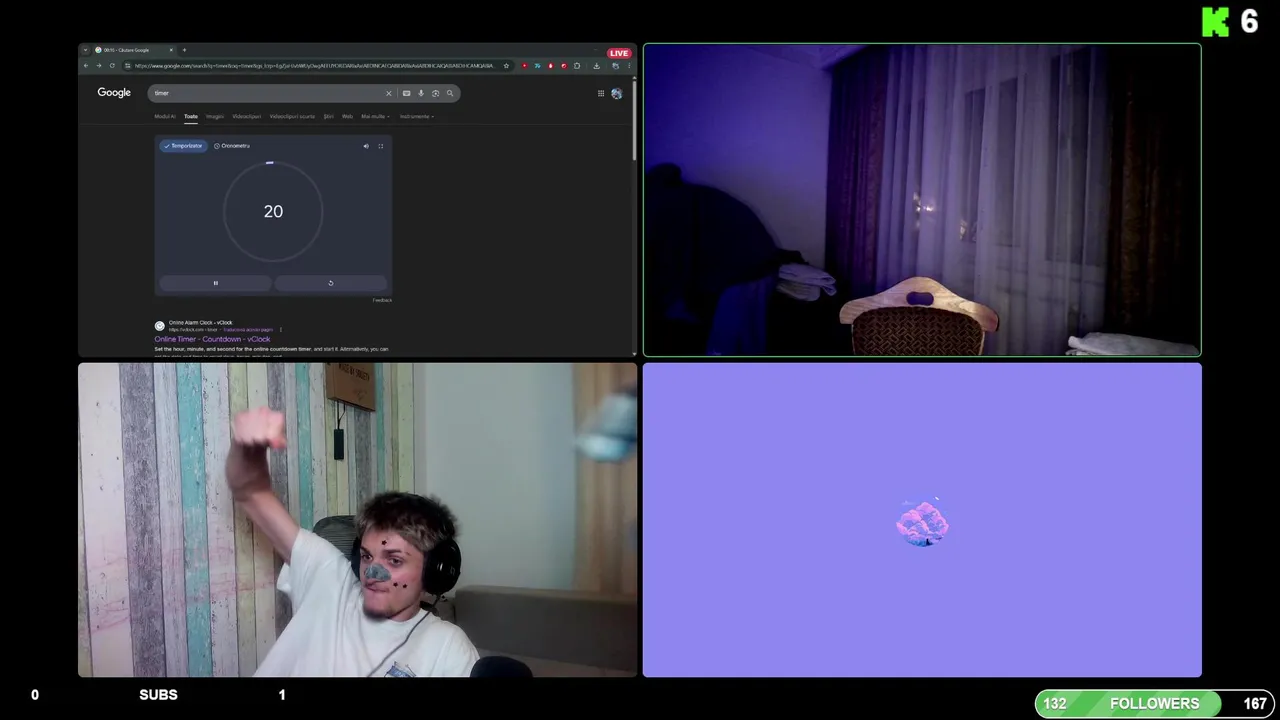The width and height of the screenshot is (1280, 720).
Task: Expand the timer to fullscreen
Action: coord(380,146)
